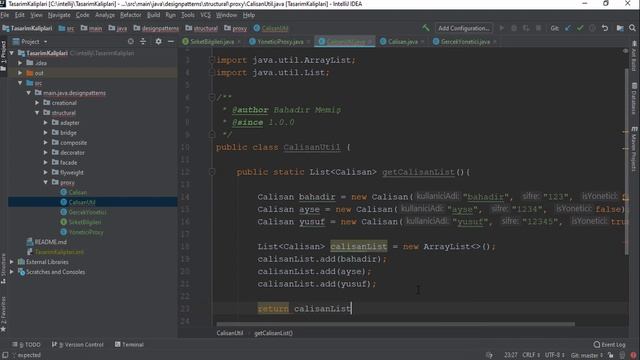
Task: Click the designpatterns breadcrumb in navigation bar
Action: [x=156, y=28]
